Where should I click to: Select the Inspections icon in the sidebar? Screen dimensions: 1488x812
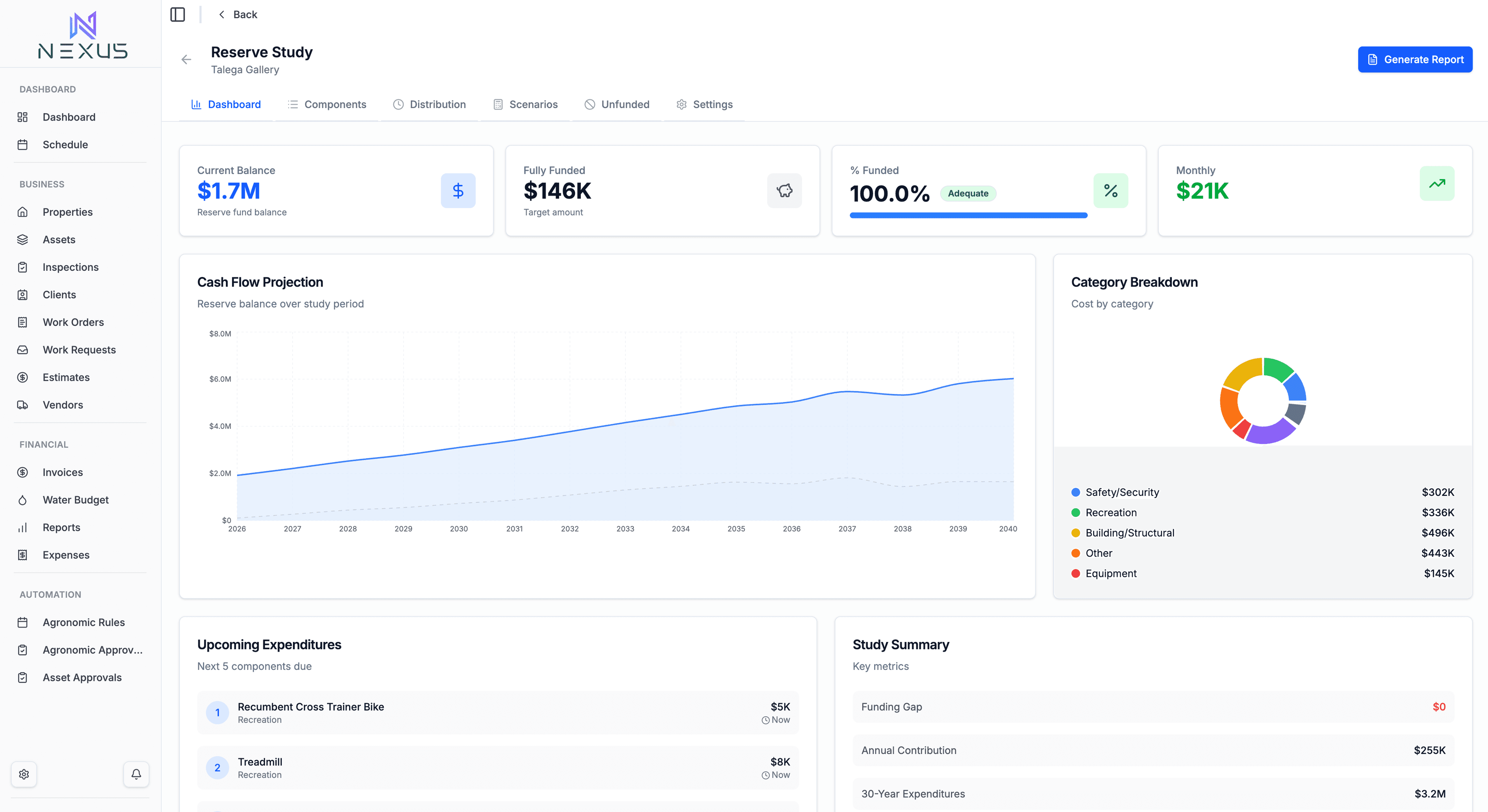click(x=23, y=267)
